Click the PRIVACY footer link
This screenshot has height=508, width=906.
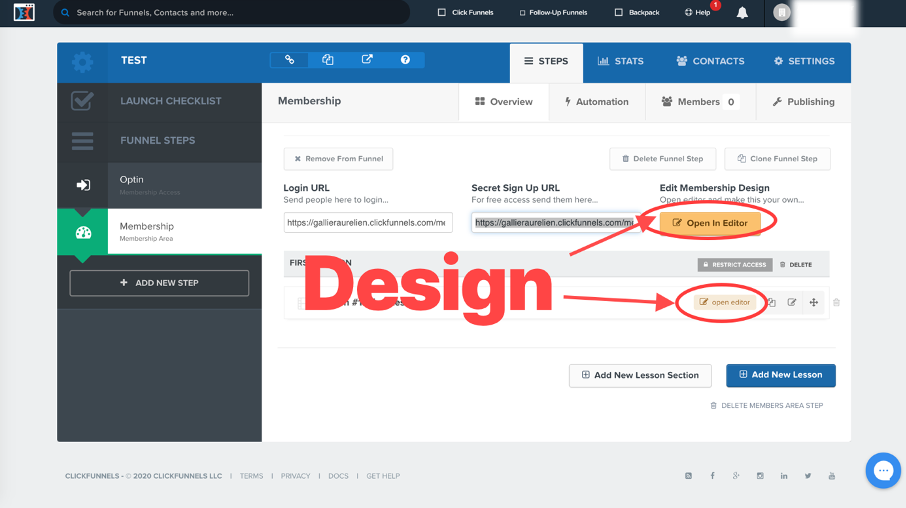point(295,476)
